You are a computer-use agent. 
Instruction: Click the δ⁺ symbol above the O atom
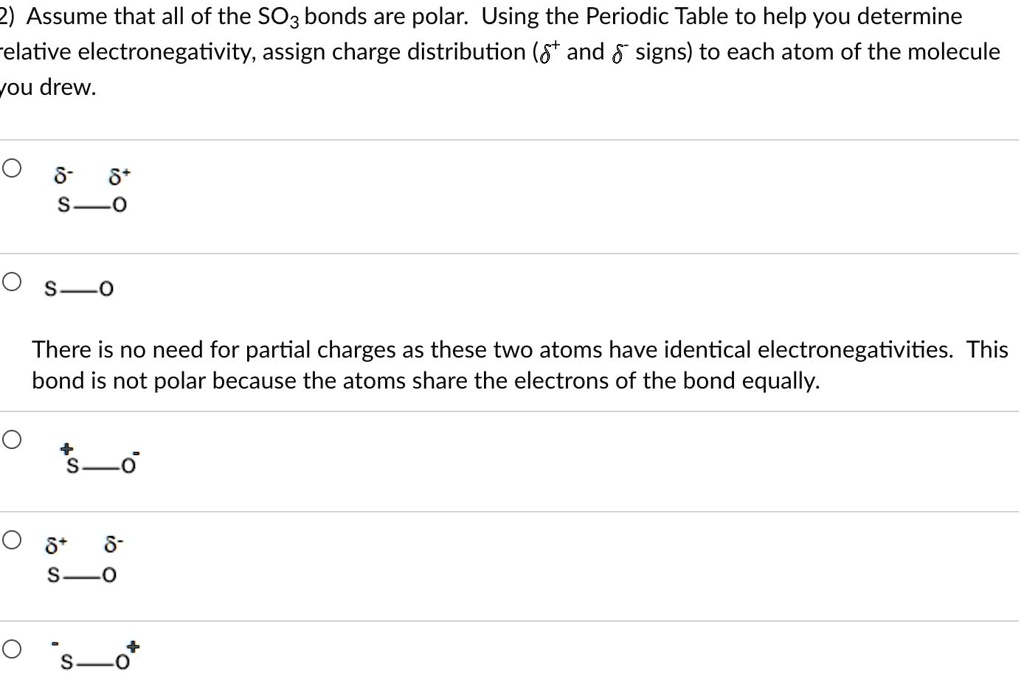119,177
